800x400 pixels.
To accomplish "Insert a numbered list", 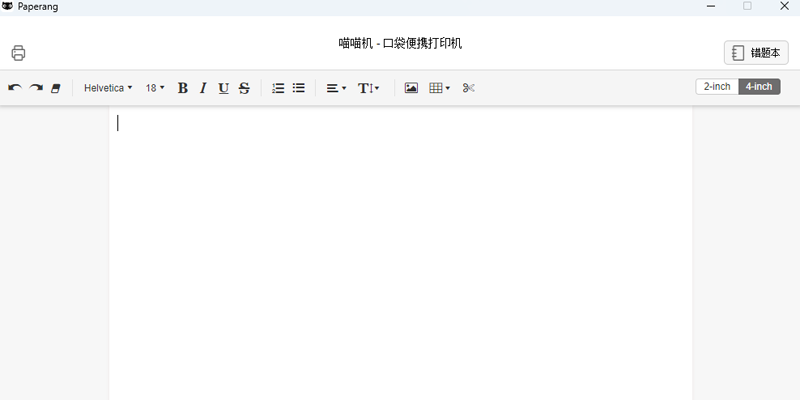I will [x=278, y=88].
